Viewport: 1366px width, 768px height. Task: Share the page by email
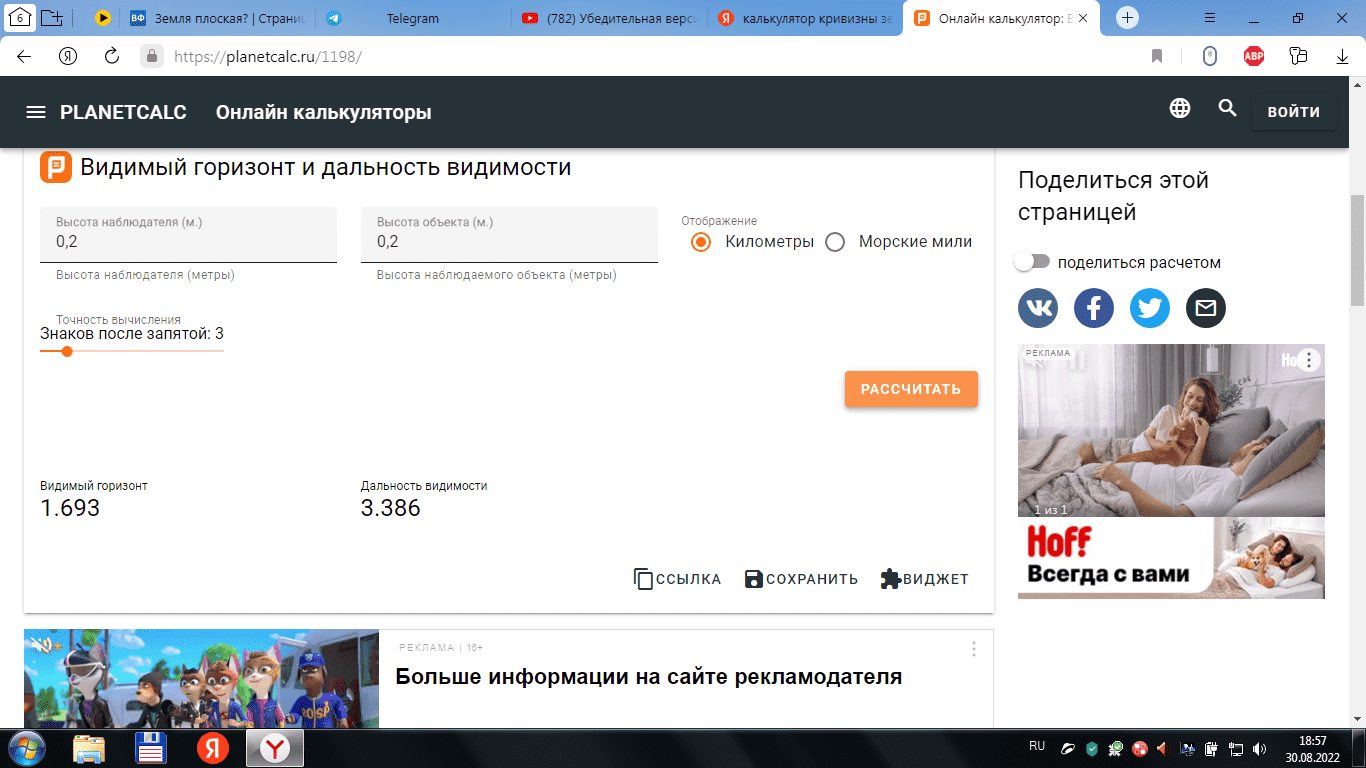1206,308
